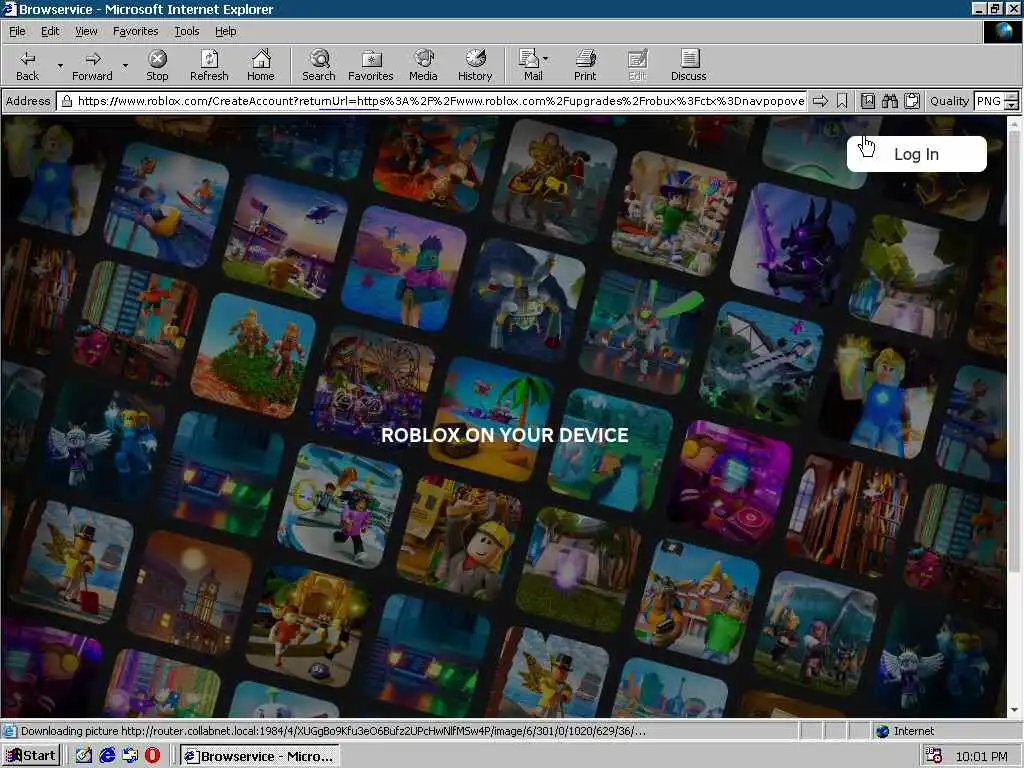The width and height of the screenshot is (1024, 768).
Task: Click the Downloading picture status bar text
Action: tap(333, 731)
